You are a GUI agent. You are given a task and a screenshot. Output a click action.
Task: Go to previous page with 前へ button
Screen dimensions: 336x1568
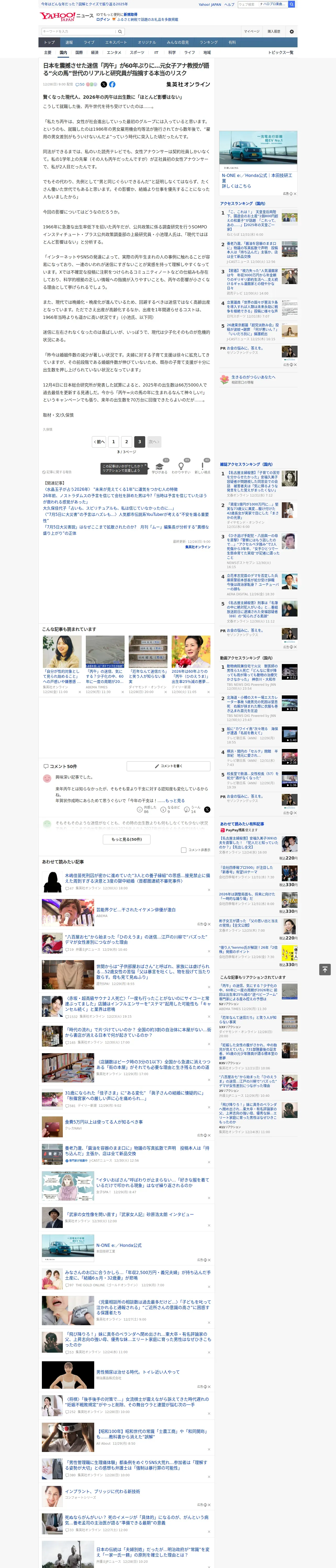99,442
